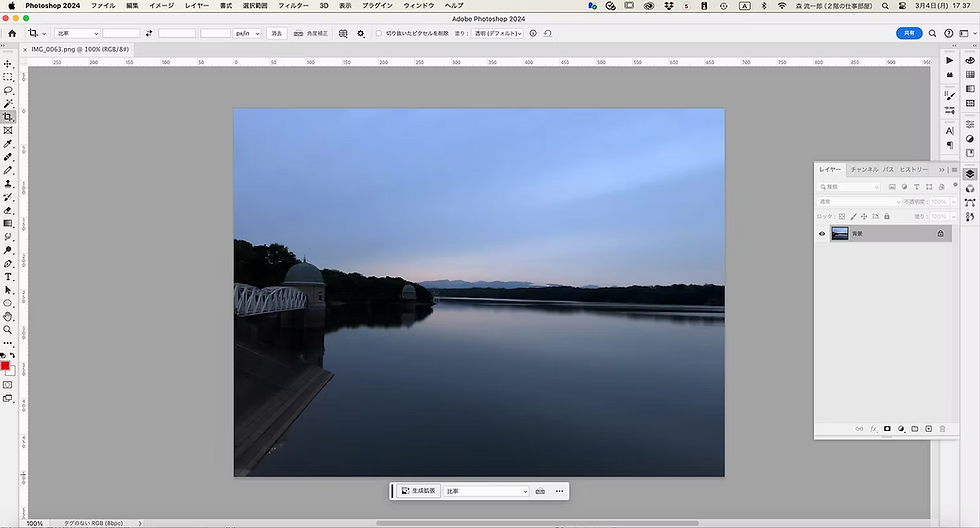The width and height of the screenshot is (980, 528).
Task: Click the 消去 clear button
Action: click(277, 34)
